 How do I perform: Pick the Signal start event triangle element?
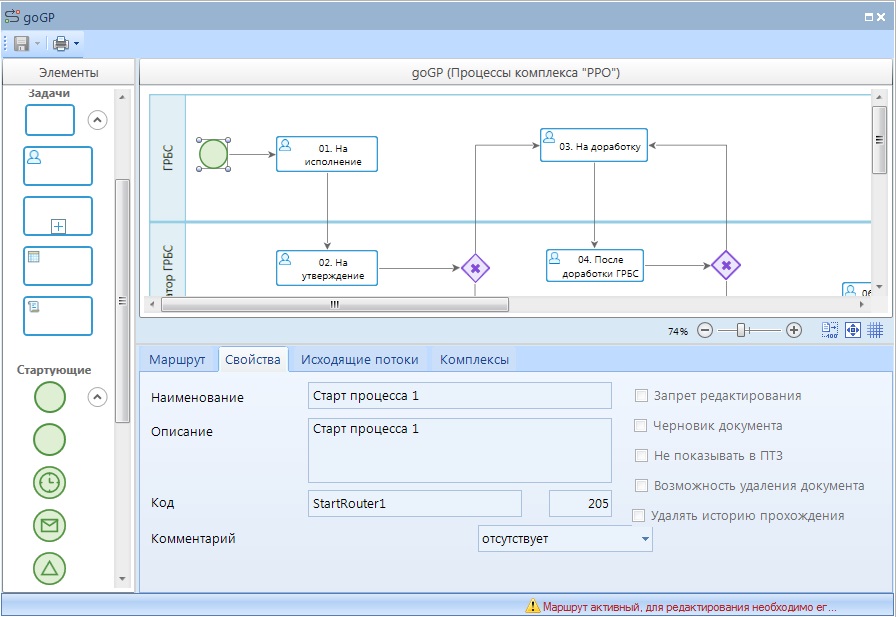tap(50, 568)
